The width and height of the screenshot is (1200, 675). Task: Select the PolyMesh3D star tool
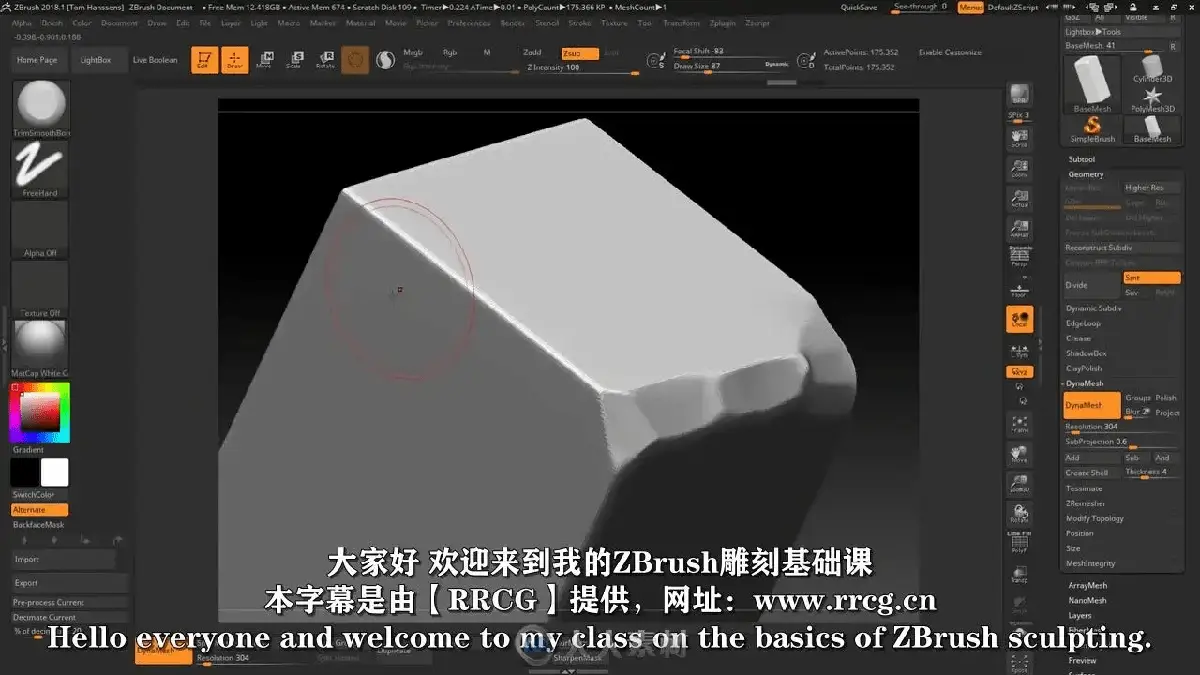pos(1152,98)
